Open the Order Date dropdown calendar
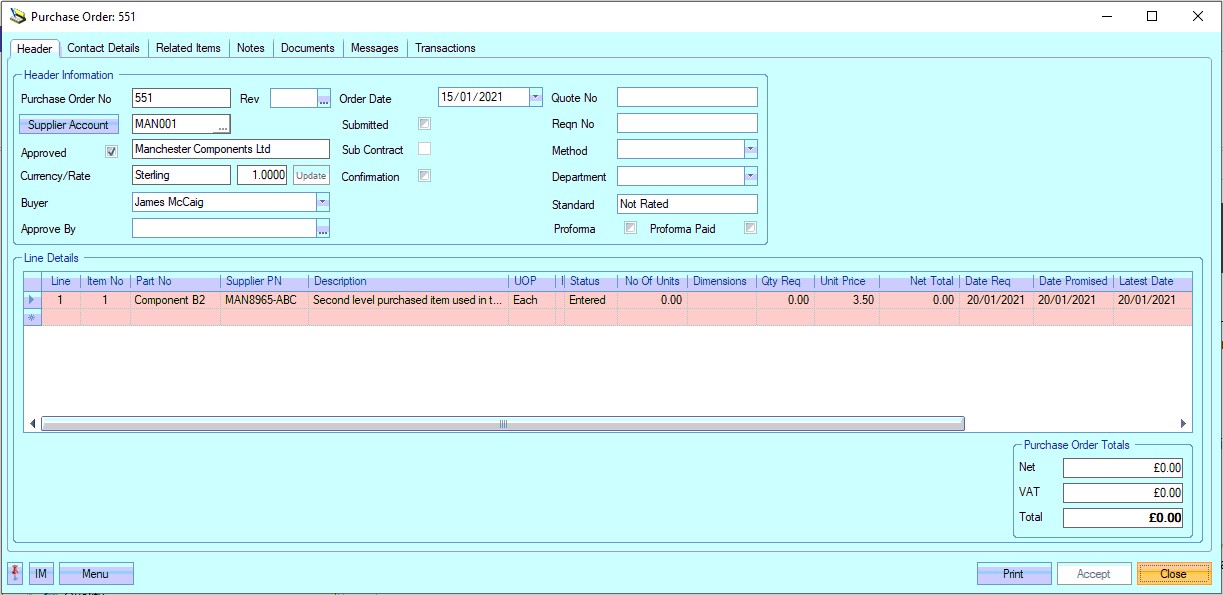Image resolution: width=1223 pixels, height=595 pixels. click(535, 97)
